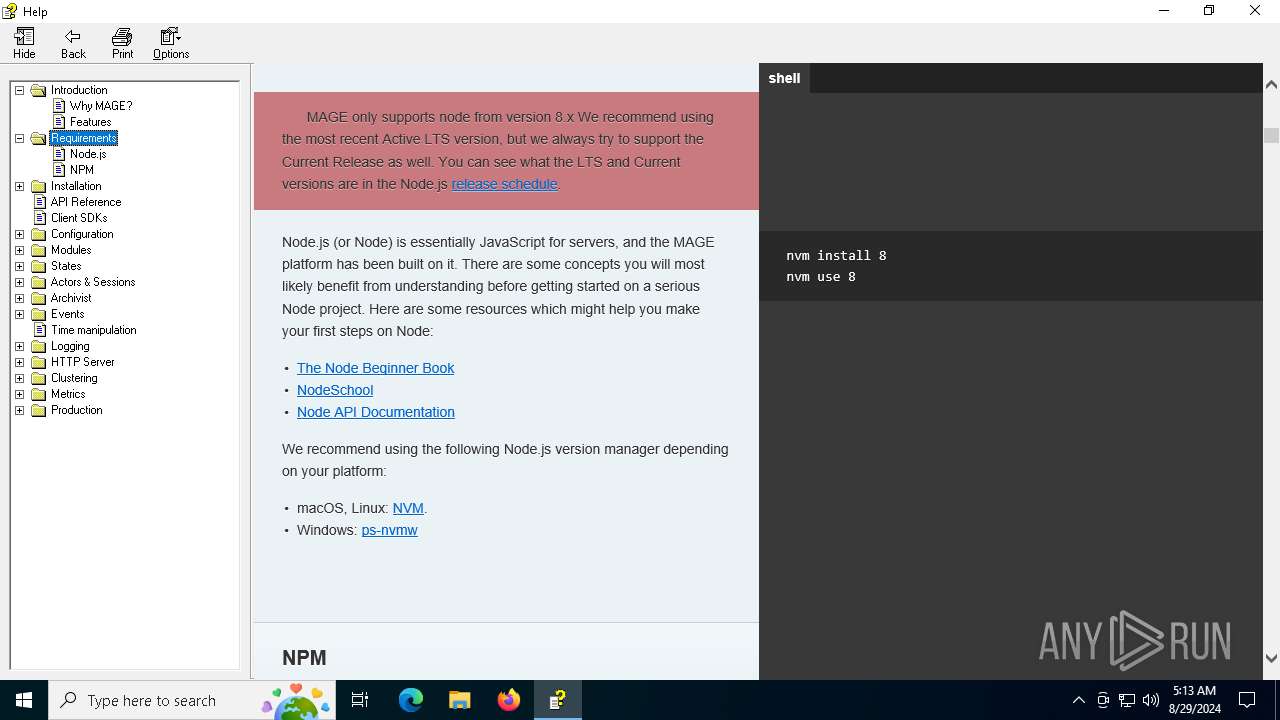Select the Why MAGE? topic
Screen dimensions: 1280x720
click(100, 106)
